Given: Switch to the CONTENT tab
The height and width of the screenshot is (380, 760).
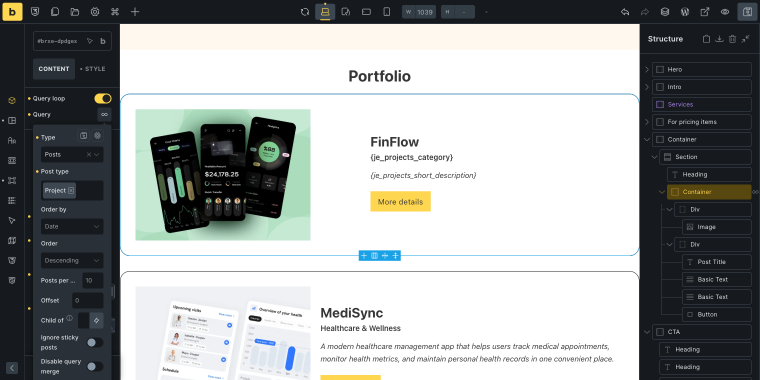Looking at the screenshot, I should point(54,69).
